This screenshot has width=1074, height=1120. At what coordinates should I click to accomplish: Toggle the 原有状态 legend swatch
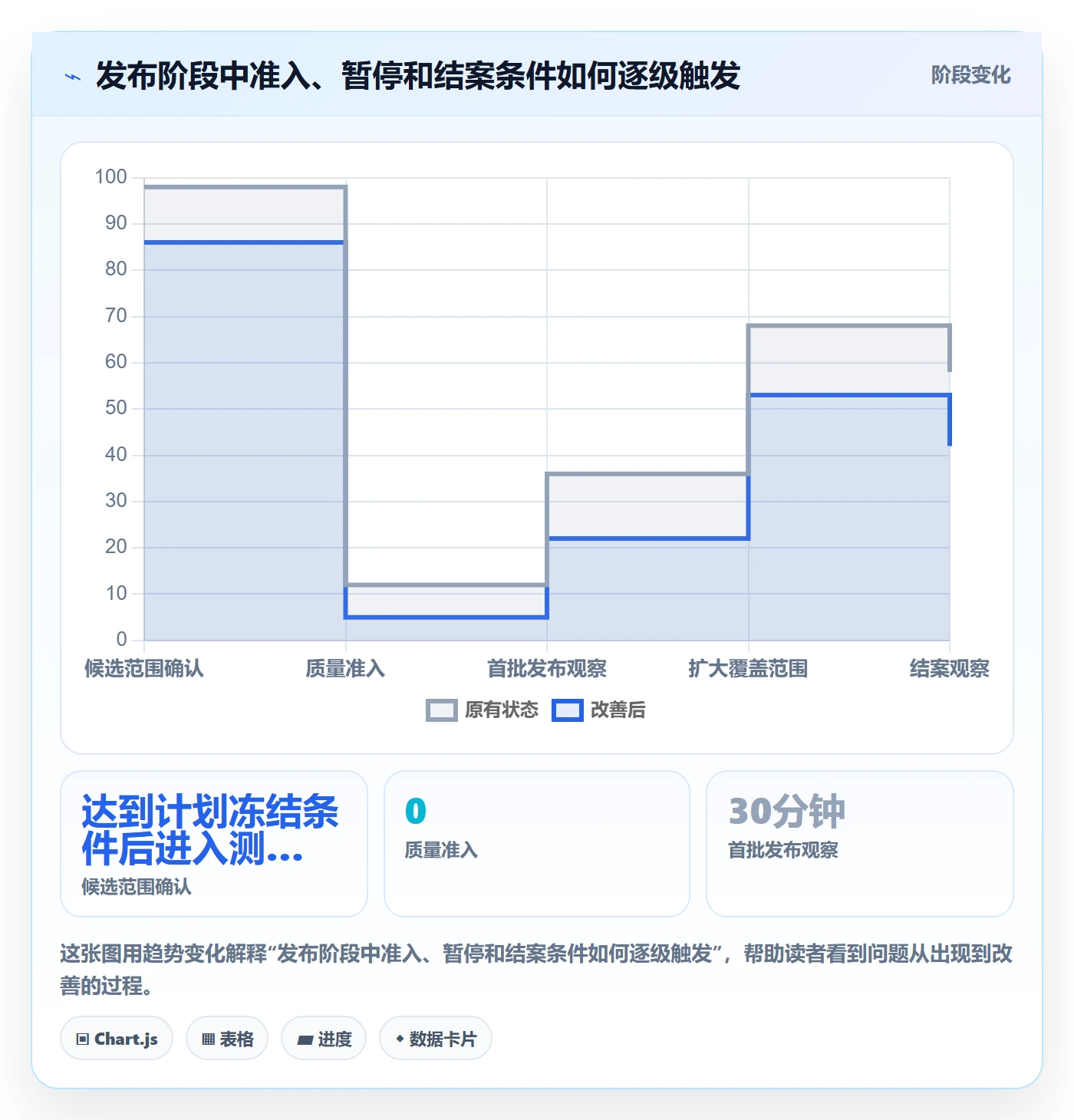(x=442, y=710)
